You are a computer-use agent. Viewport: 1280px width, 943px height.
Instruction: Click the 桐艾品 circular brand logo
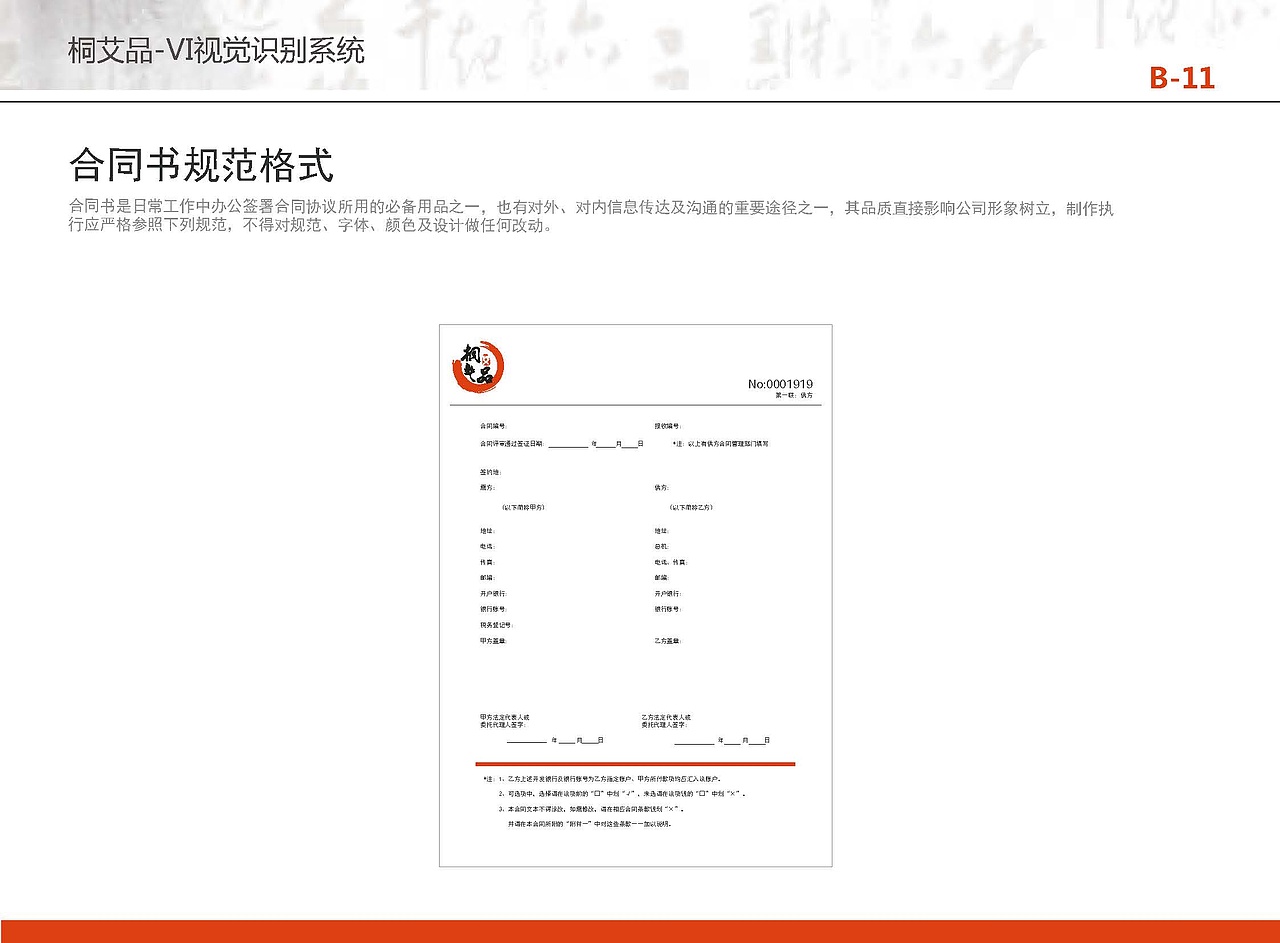[478, 367]
